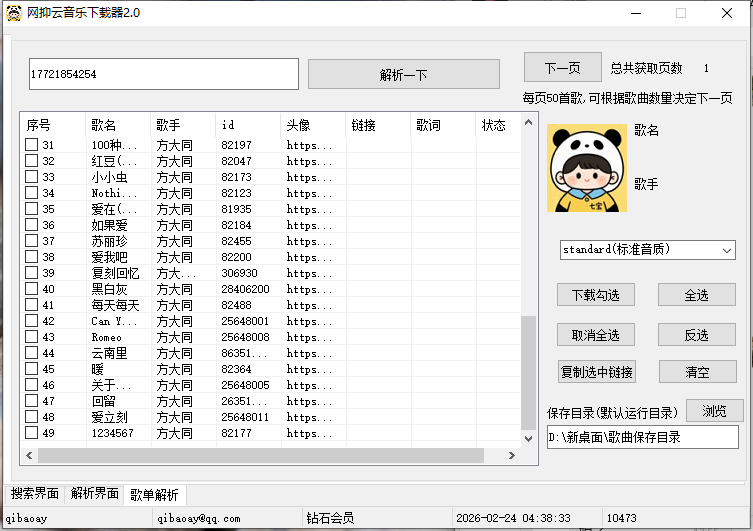Click the 复制选中链接 button
The width and height of the screenshot is (753, 531).
[x=597, y=372]
